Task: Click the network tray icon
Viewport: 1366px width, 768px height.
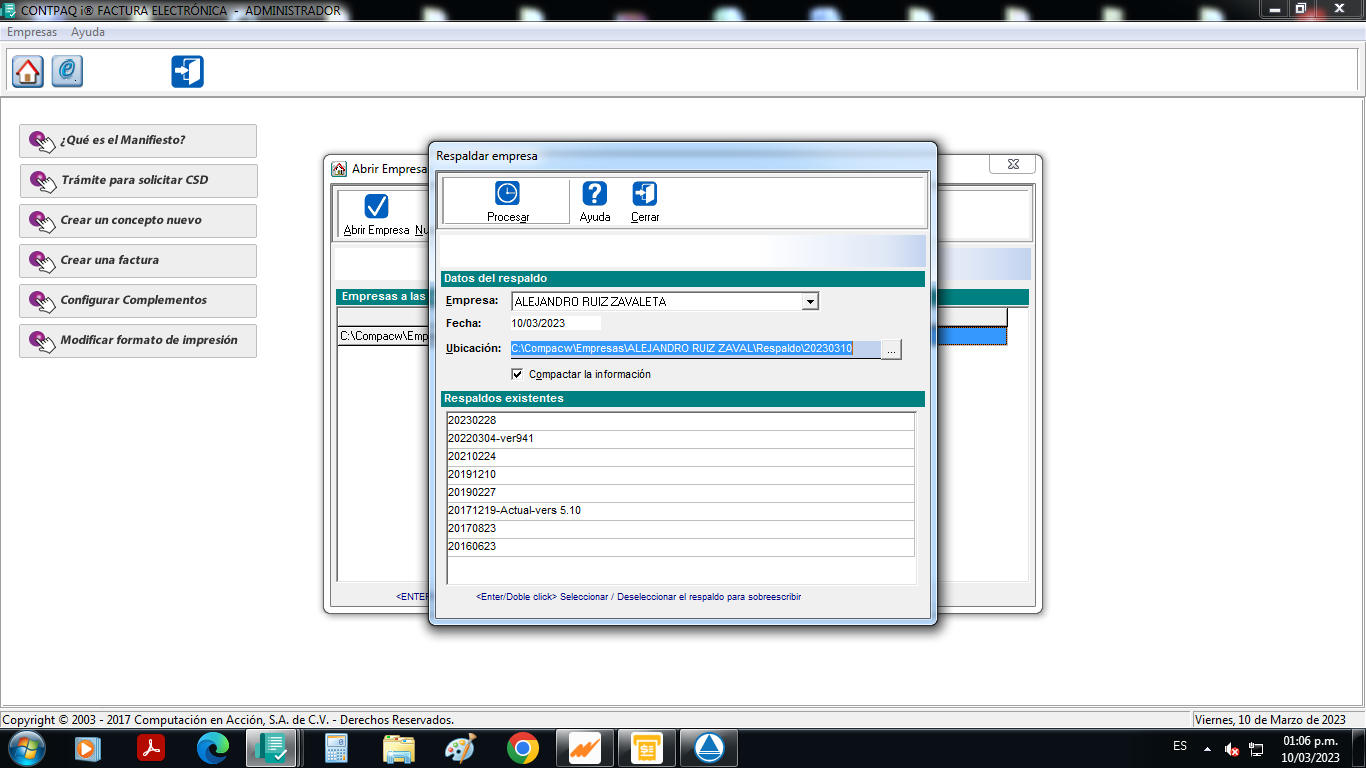Action: [x=1256, y=749]
